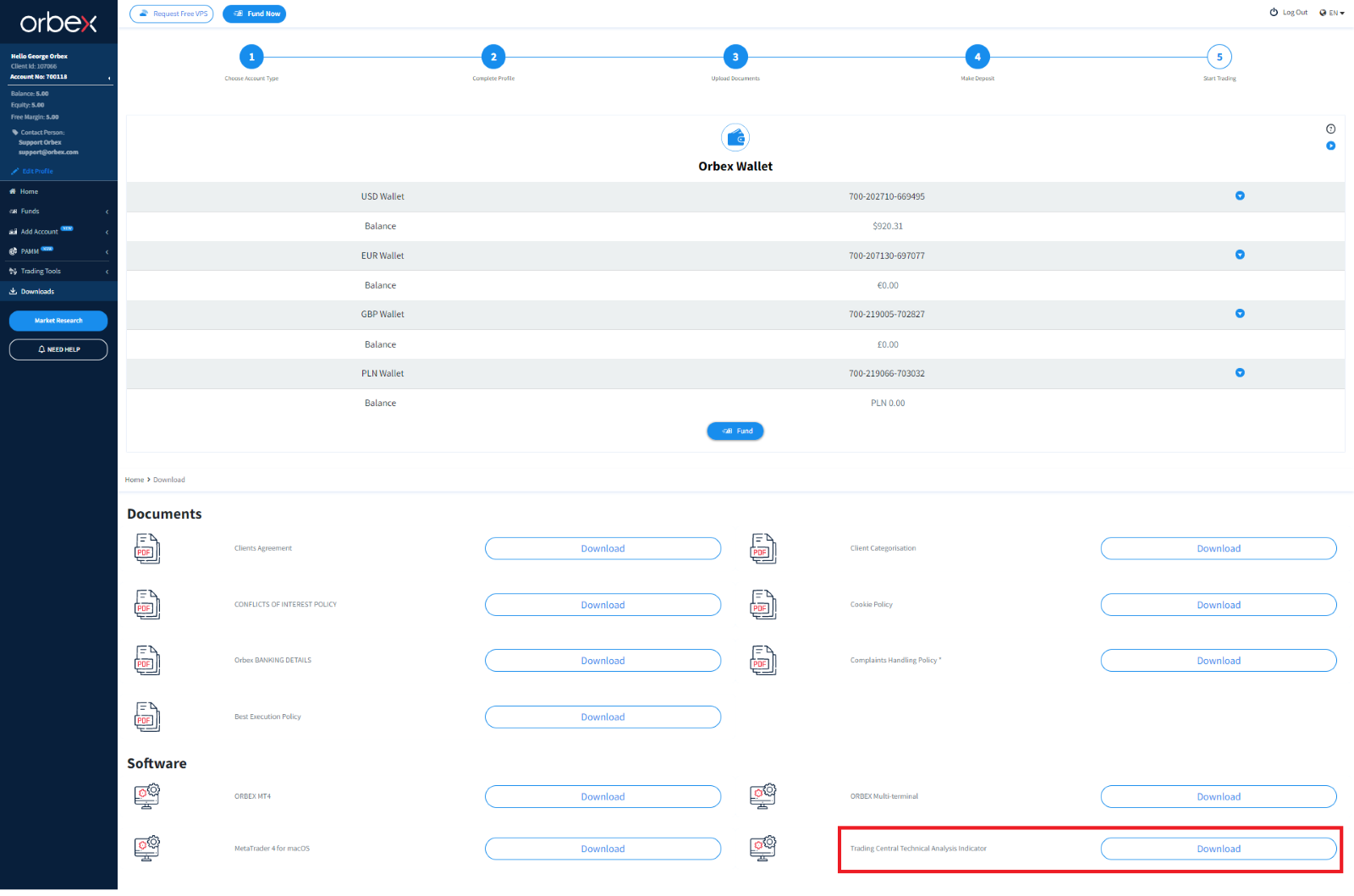1354x896 pixels.
Task: Click the MetaTrader 4 for macOS software icon
Action: pyautogui.click(x=147, y=849)
